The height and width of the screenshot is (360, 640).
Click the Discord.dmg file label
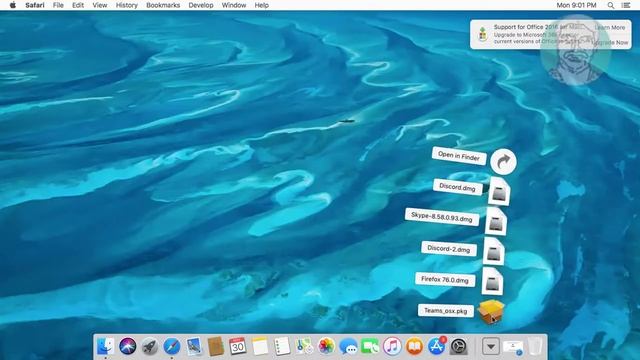coord(458,187)
